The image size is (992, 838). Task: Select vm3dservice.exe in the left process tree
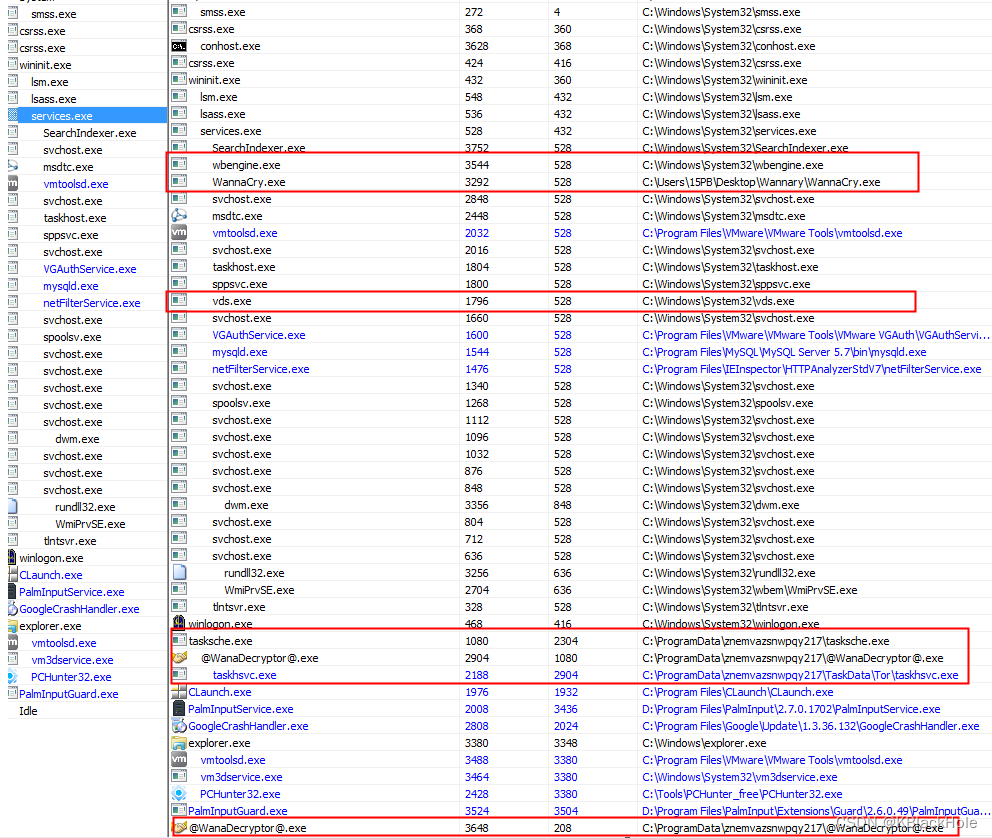pyautogui.click(x=72, y=660)
